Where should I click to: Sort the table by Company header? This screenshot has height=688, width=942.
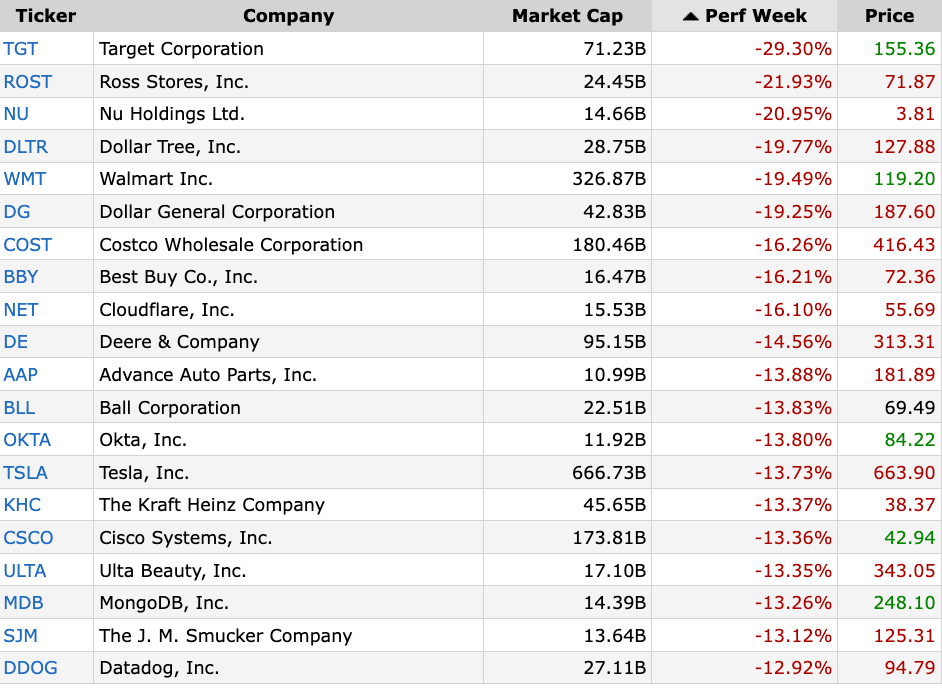(x=288, y=16)
